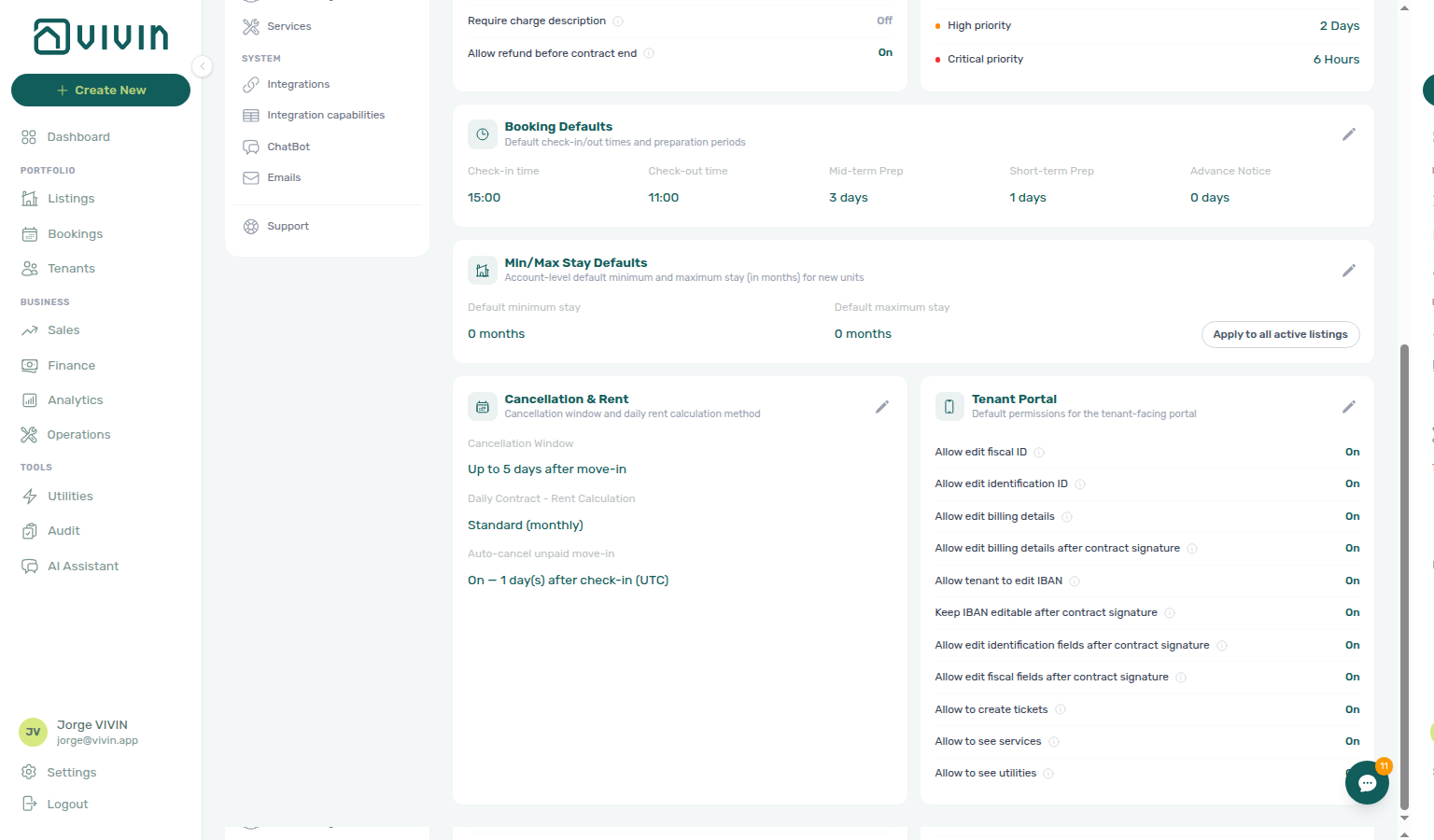Click the Create New button

coord(101,91)
